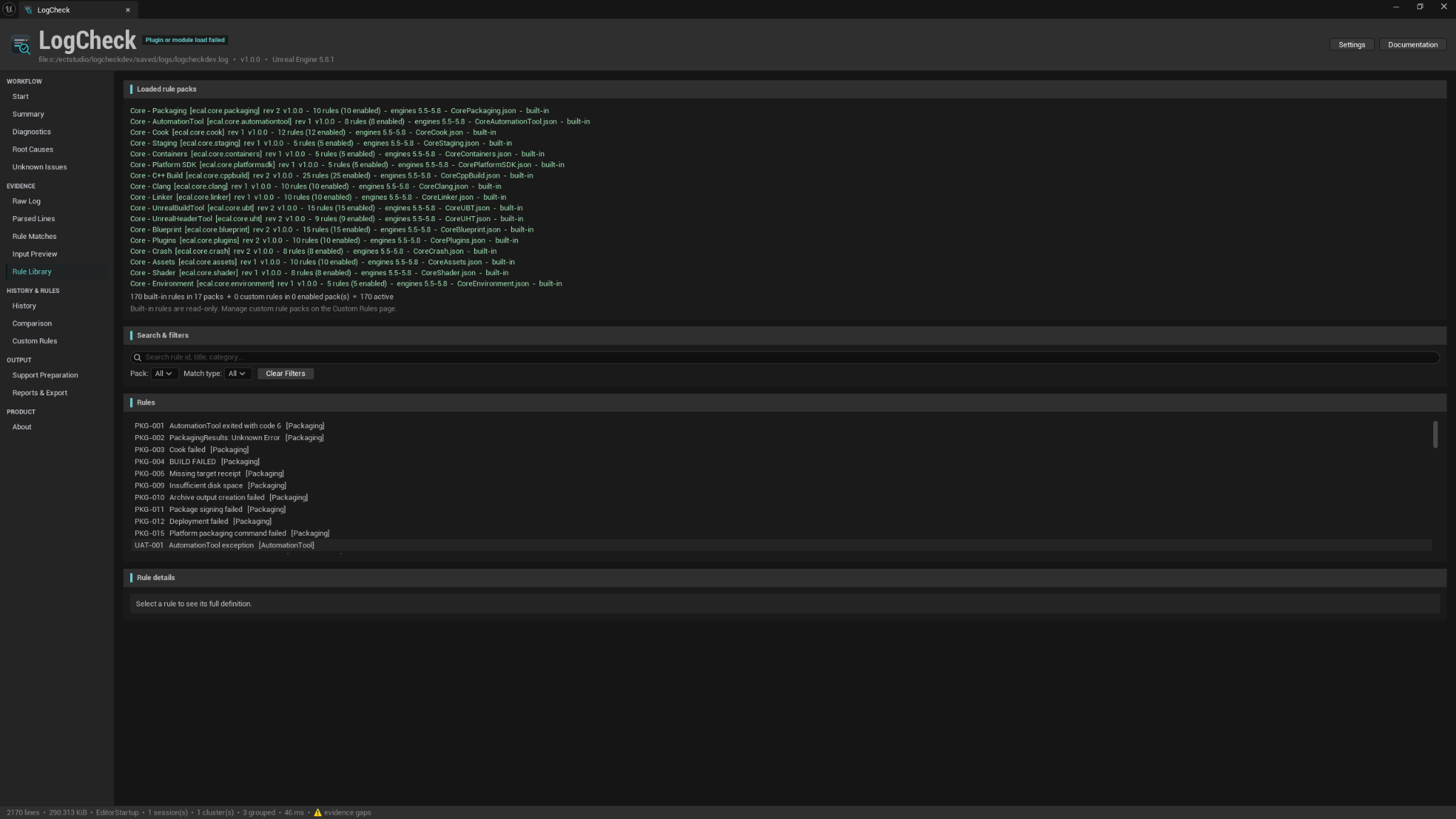Click the log file path in header

pos(134,60)
